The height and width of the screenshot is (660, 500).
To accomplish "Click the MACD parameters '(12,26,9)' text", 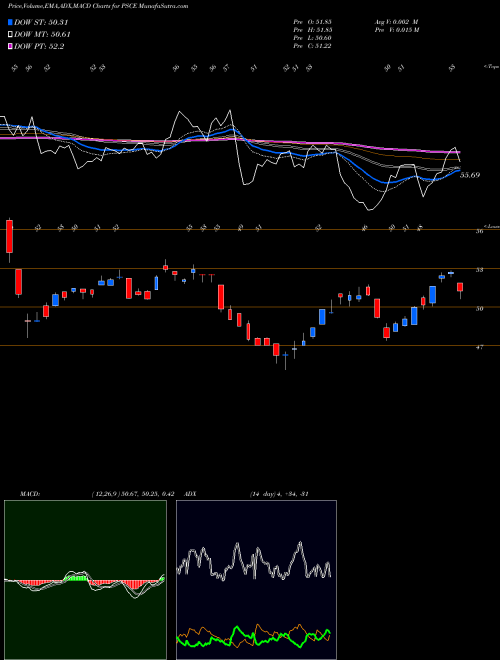I will tap(105, 494).
